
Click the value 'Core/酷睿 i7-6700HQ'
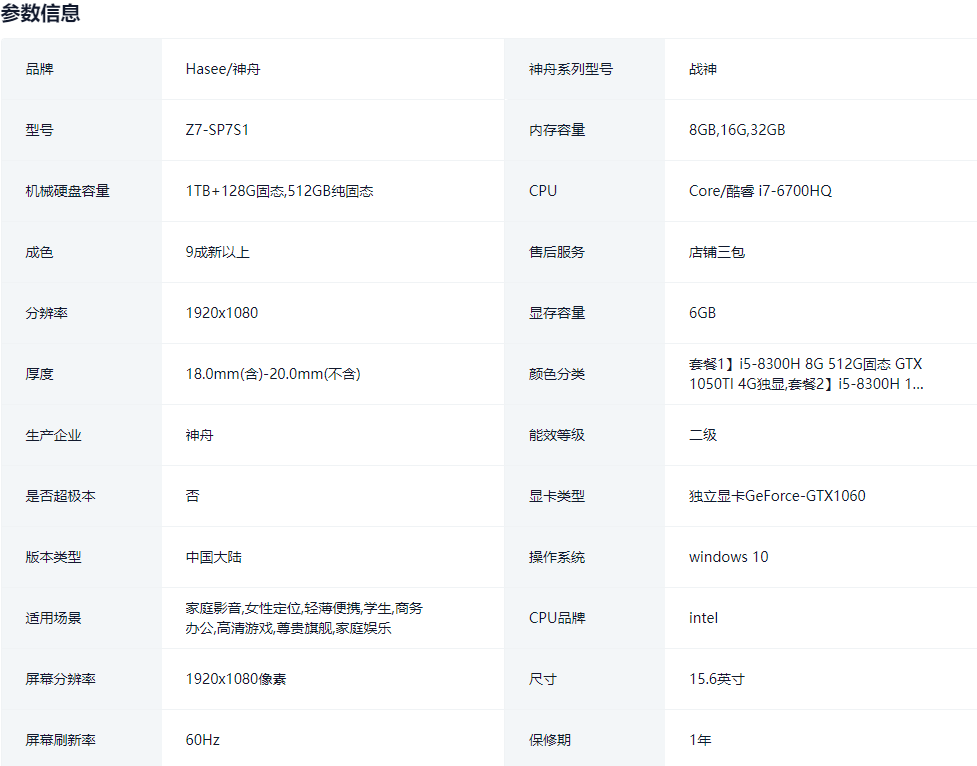(x=760, y=191)
